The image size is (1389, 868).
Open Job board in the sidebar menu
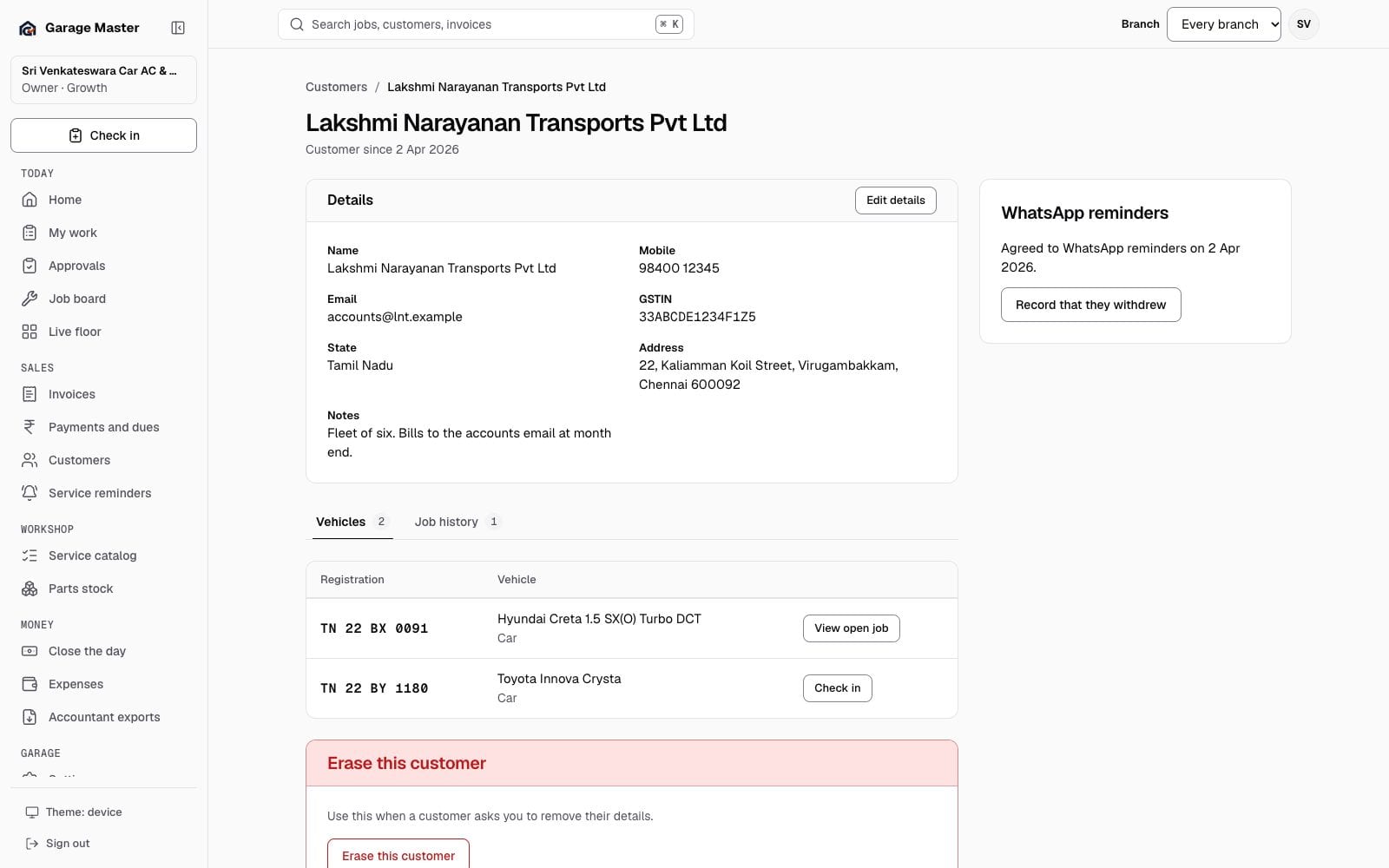[103, 299]
